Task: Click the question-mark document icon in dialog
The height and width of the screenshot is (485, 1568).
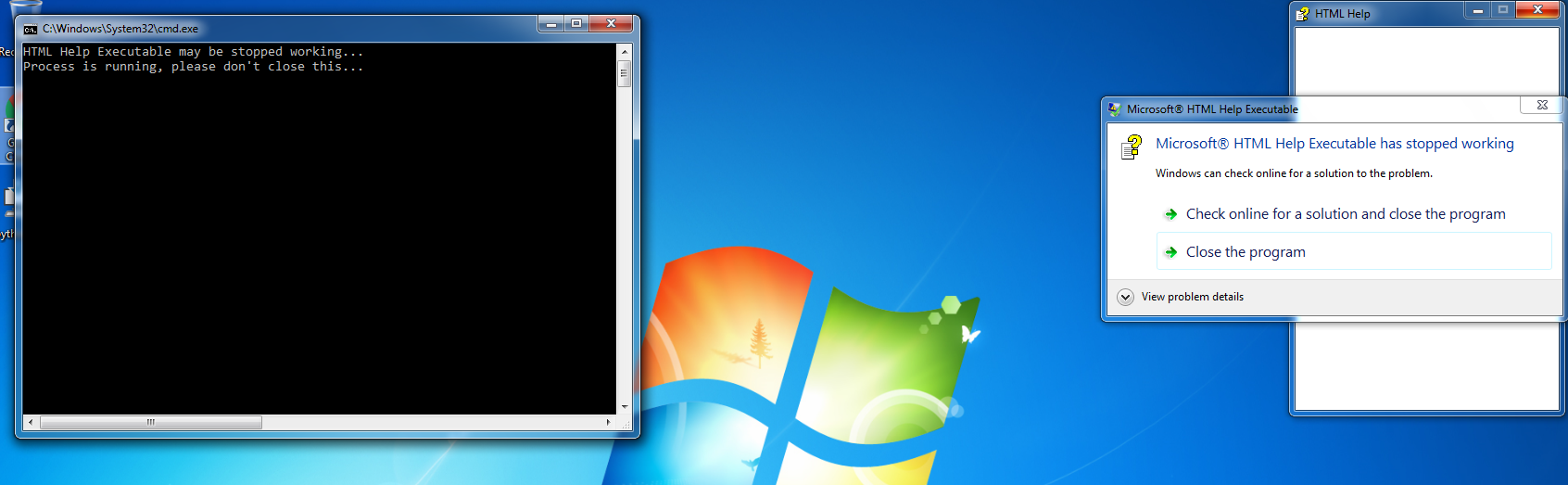Action: (x=1132, y=147)
